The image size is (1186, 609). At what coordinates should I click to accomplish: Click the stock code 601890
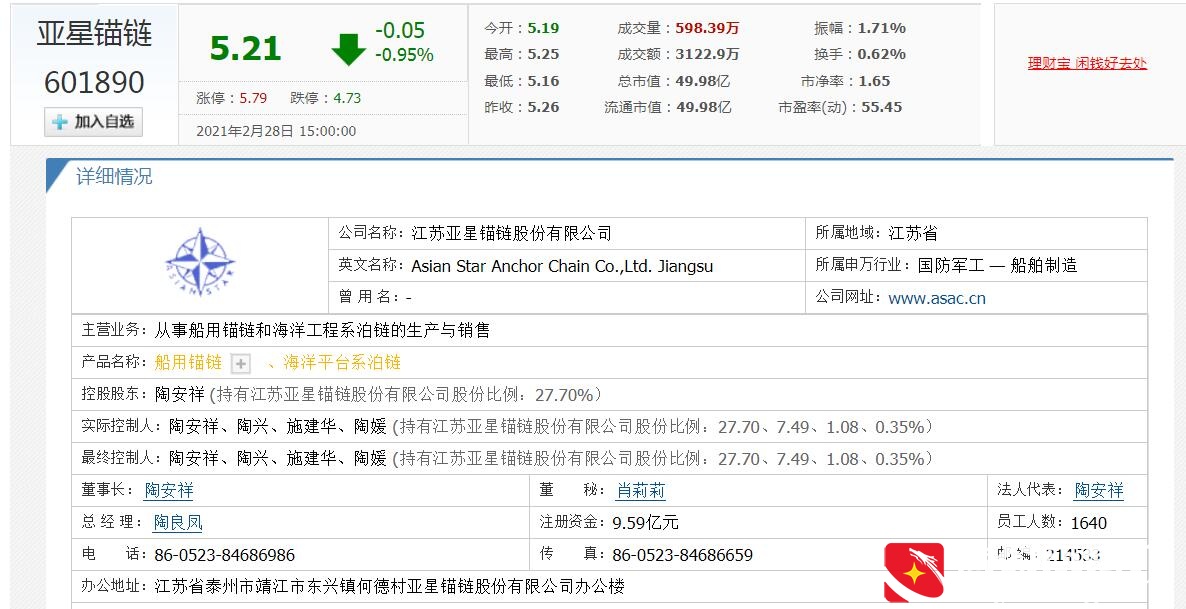95,82
